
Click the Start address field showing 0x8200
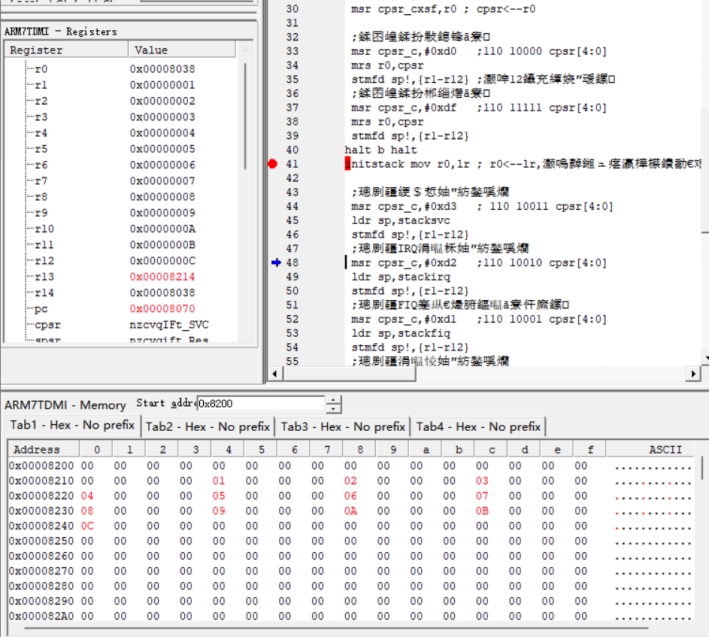[260, 403]
